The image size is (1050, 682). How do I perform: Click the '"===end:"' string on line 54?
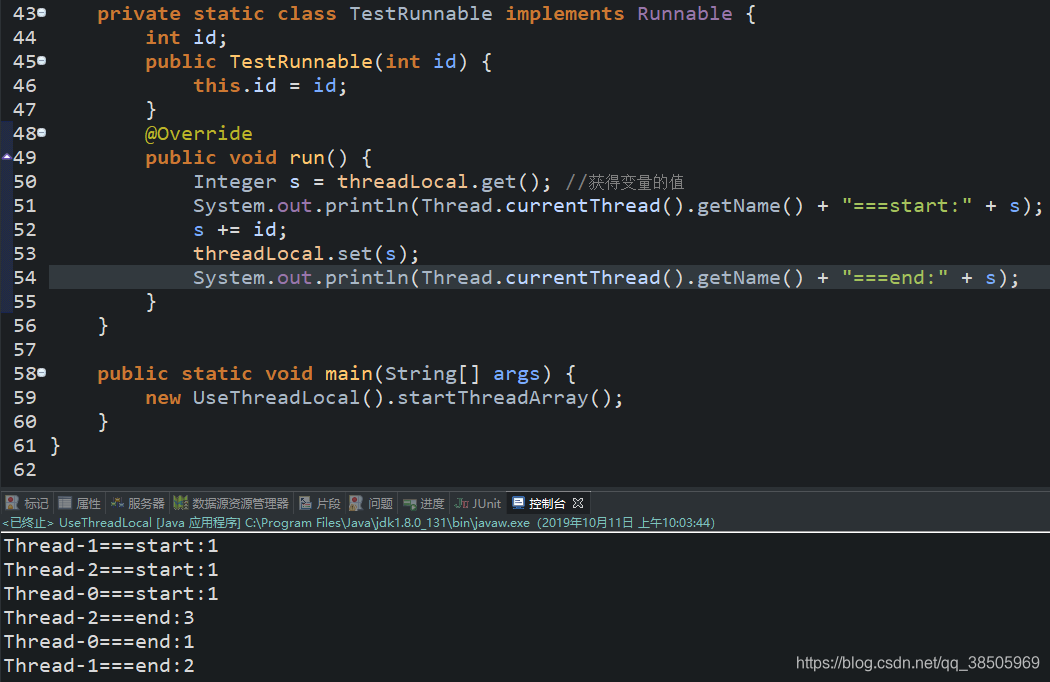[x=895, y=278]
